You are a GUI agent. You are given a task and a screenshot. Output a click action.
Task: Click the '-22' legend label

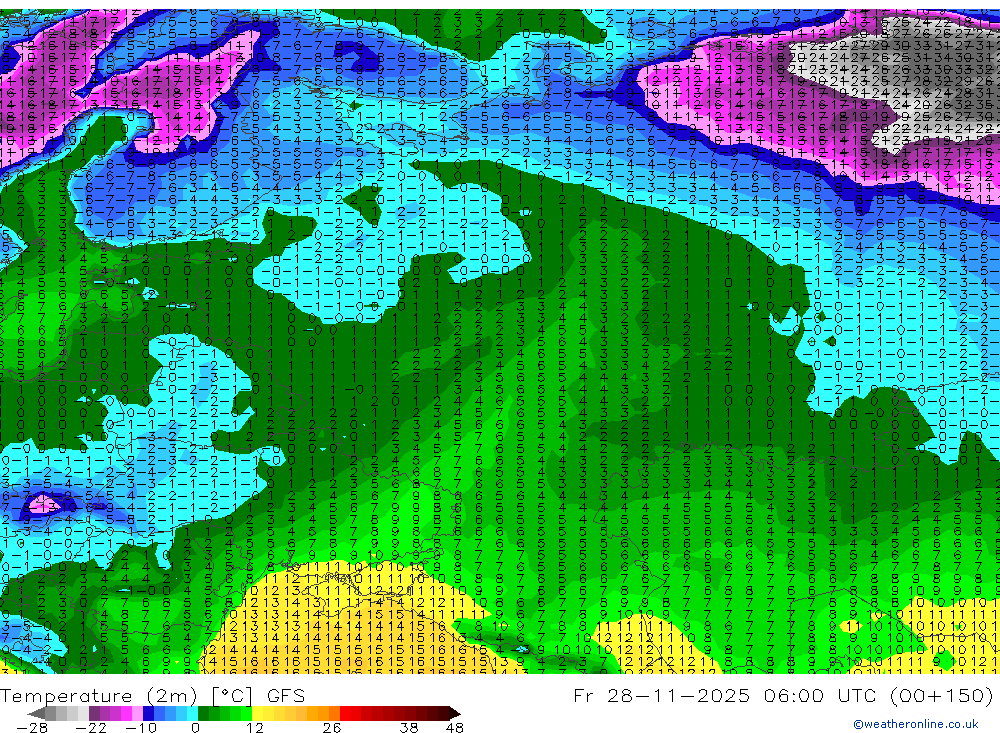[91, 728]
